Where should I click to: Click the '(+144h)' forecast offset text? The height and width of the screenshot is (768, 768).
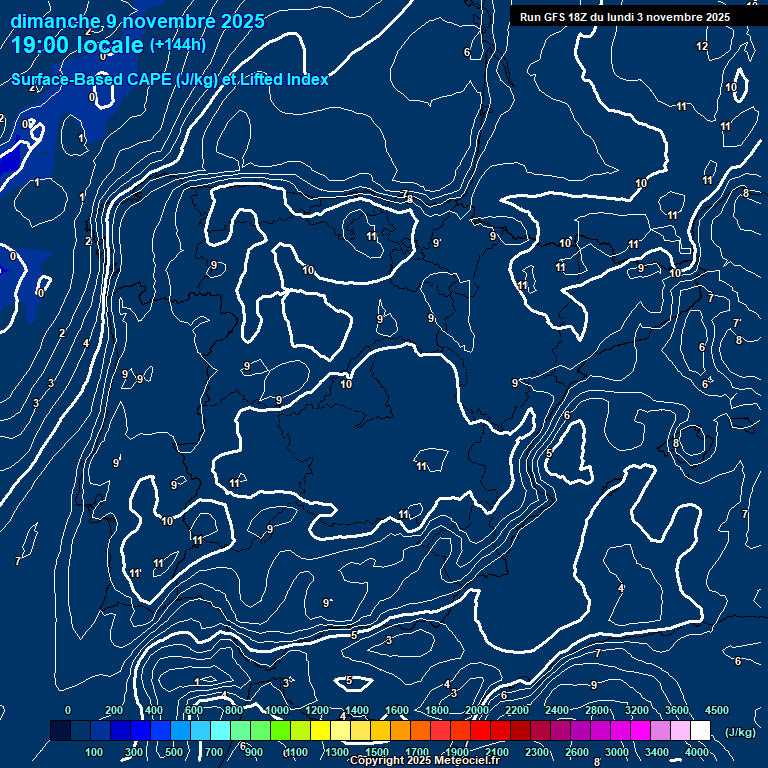(177, 45)
